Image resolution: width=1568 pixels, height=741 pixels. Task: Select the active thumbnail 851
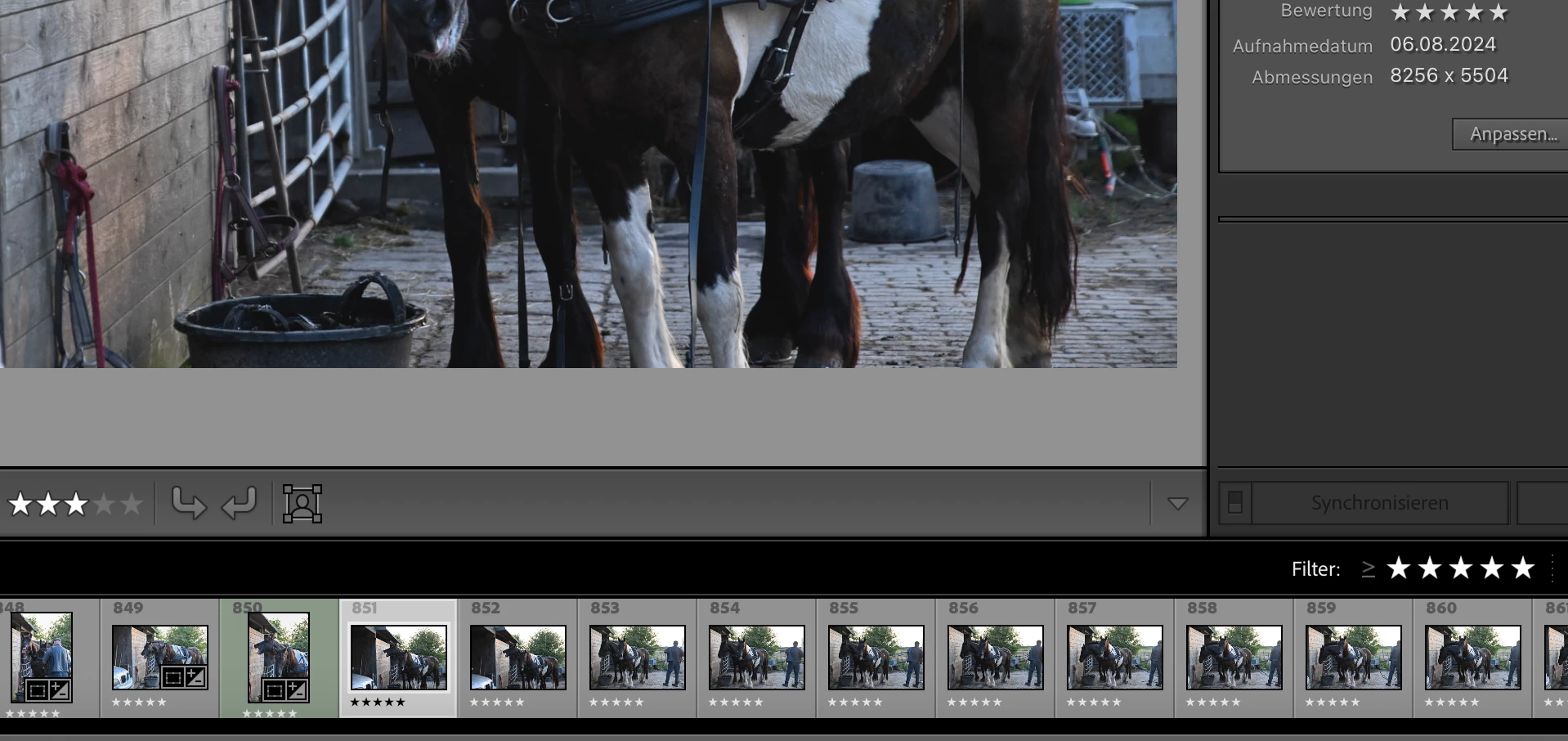point(398,658)
